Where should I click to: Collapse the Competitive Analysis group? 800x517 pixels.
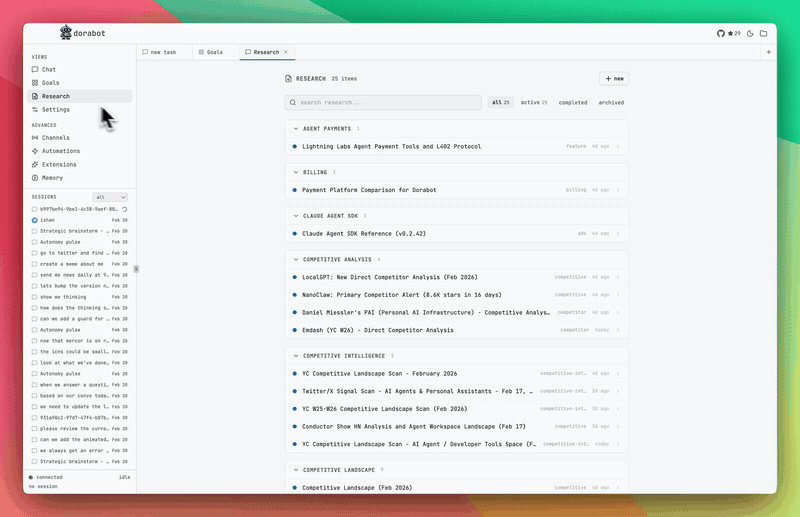coord(296,259)
